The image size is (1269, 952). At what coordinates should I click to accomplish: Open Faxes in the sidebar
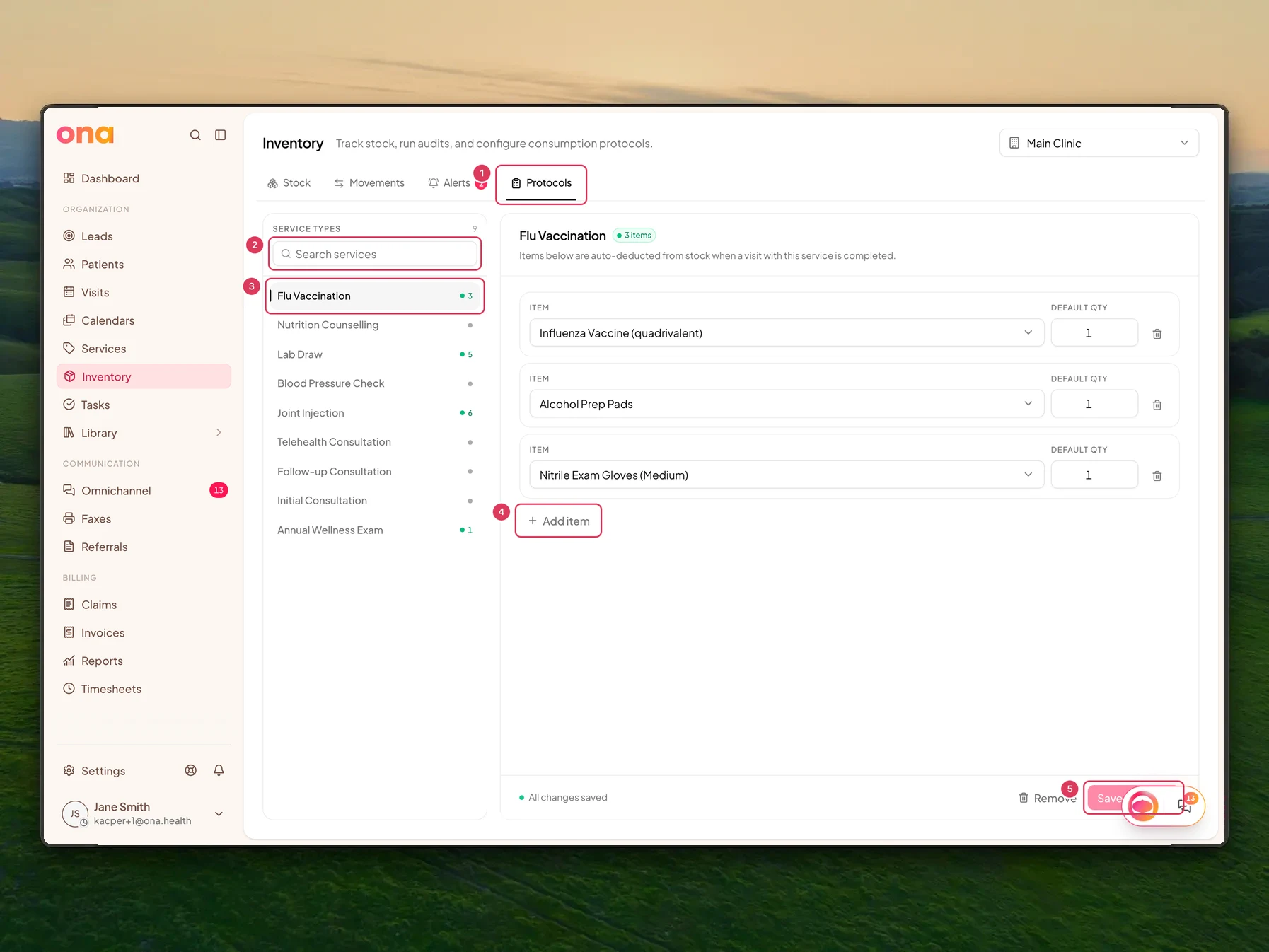pos(144,519)
